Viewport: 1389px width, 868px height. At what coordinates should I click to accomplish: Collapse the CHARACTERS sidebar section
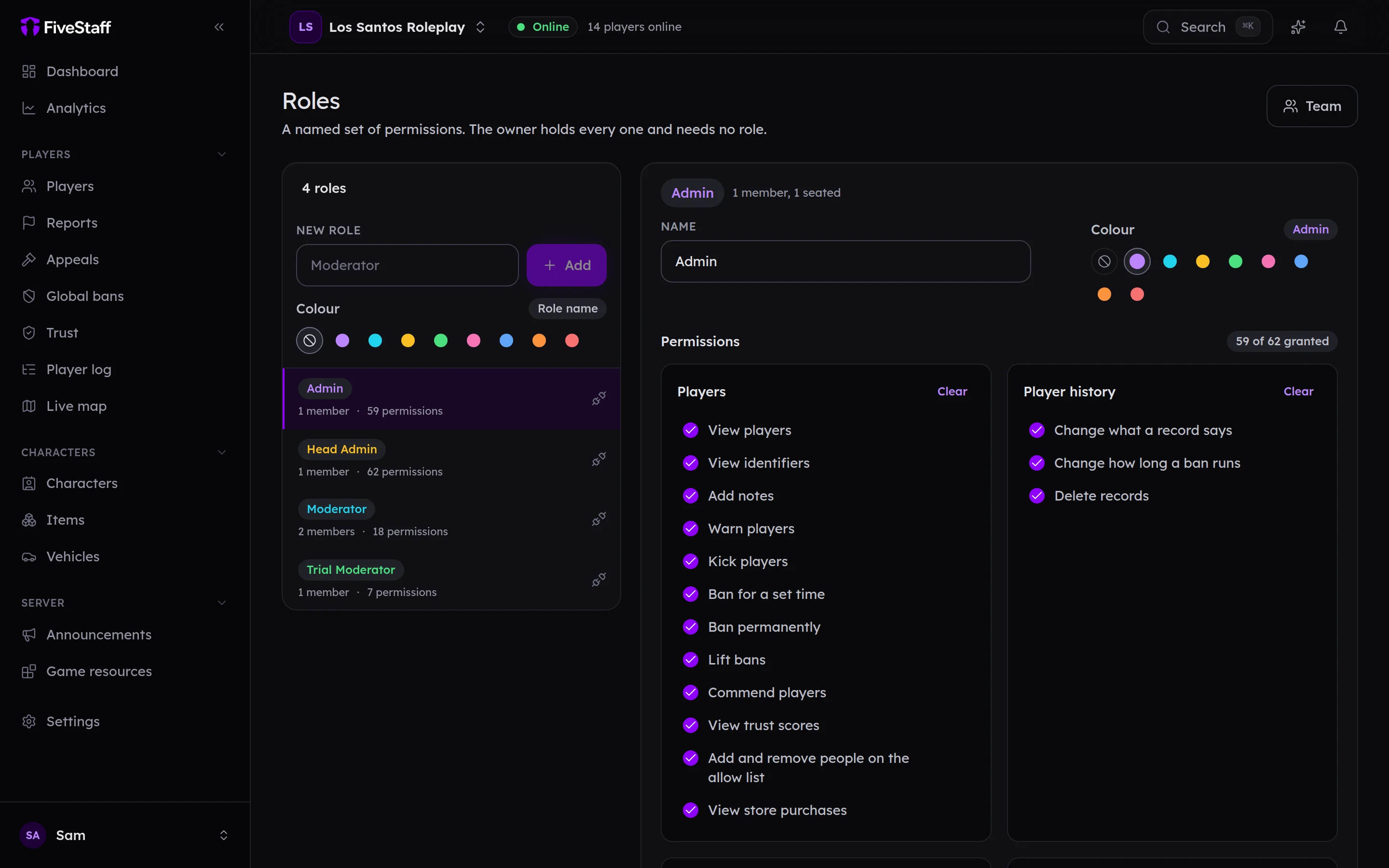coord(221,452)
